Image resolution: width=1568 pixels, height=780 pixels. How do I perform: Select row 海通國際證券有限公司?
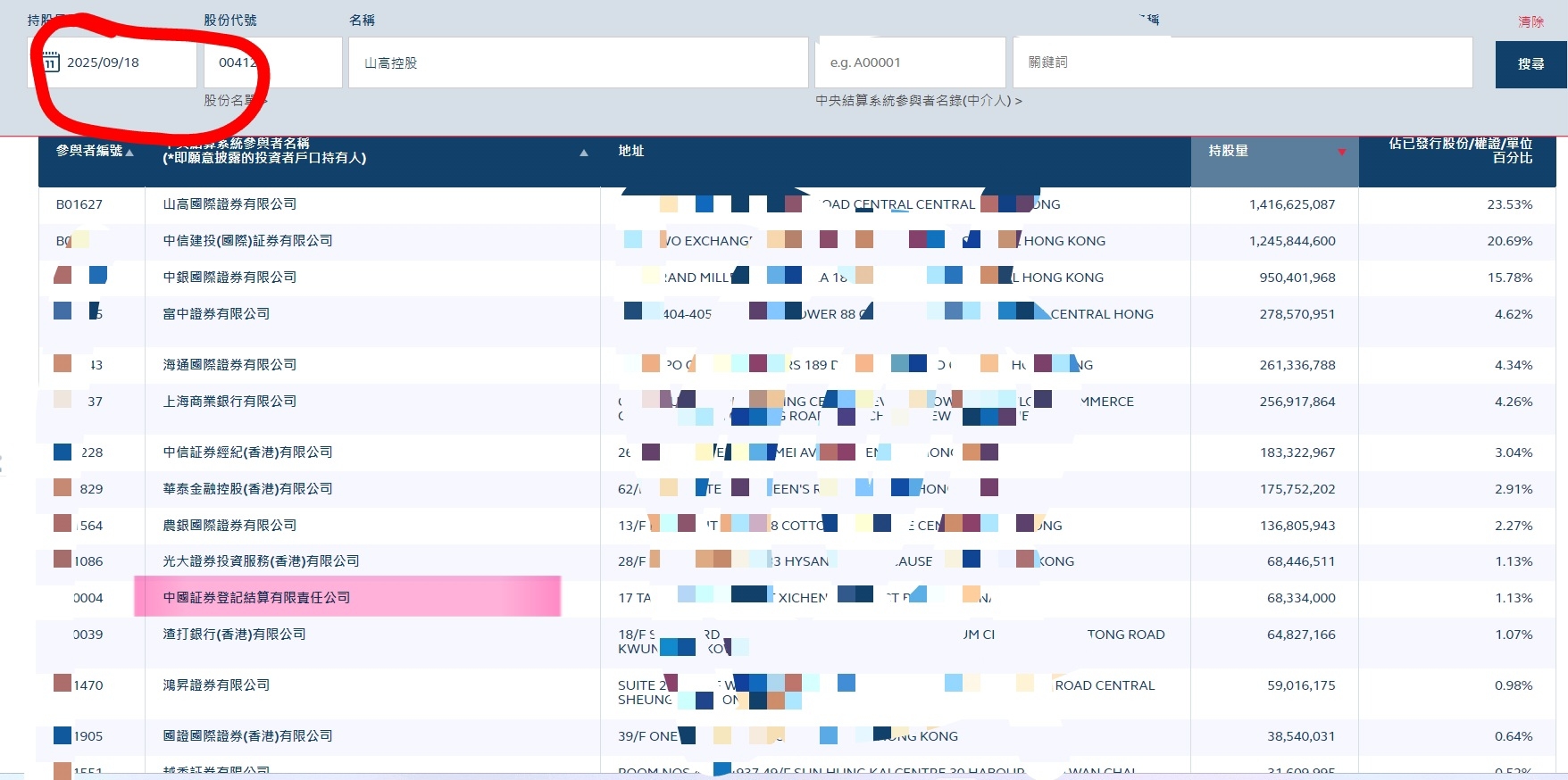229,365
